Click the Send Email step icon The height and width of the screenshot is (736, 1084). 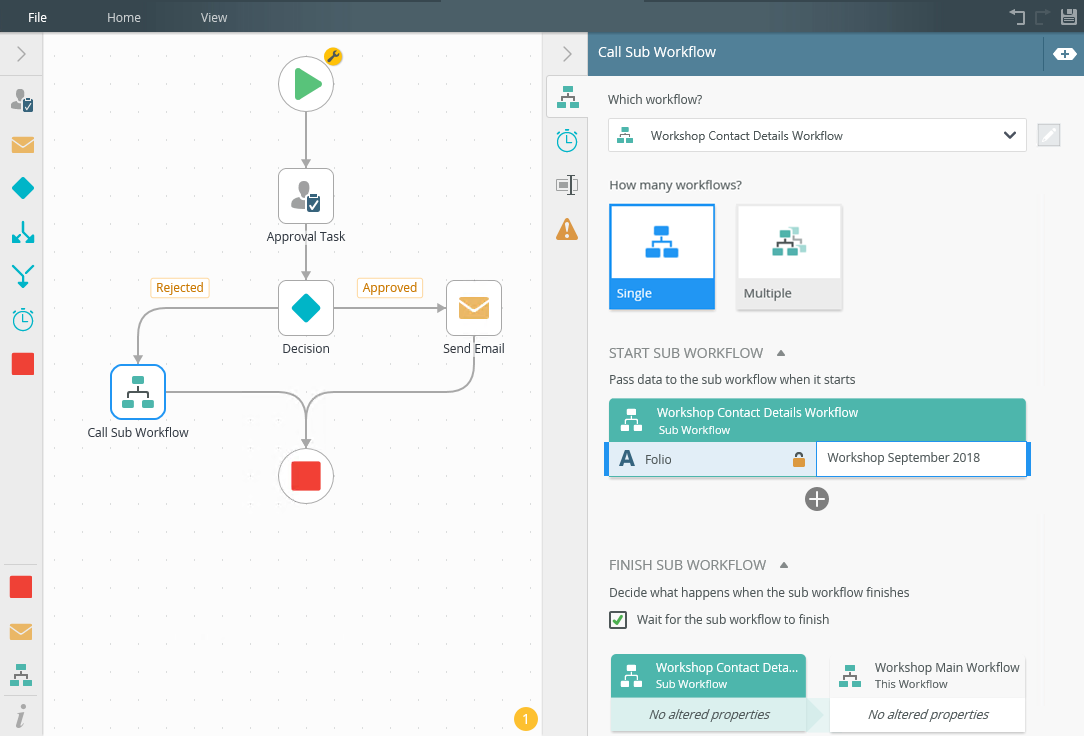pos(473,308)
